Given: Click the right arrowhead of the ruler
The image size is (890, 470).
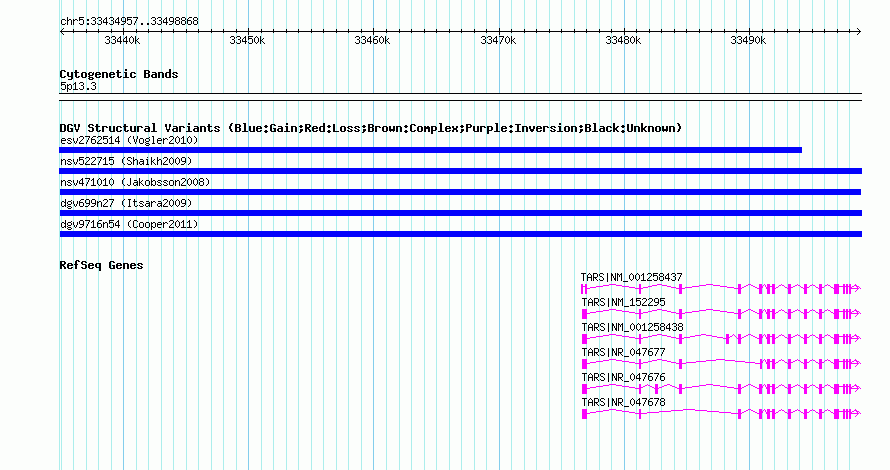Looking at the screenshot, I should [859, 32].
